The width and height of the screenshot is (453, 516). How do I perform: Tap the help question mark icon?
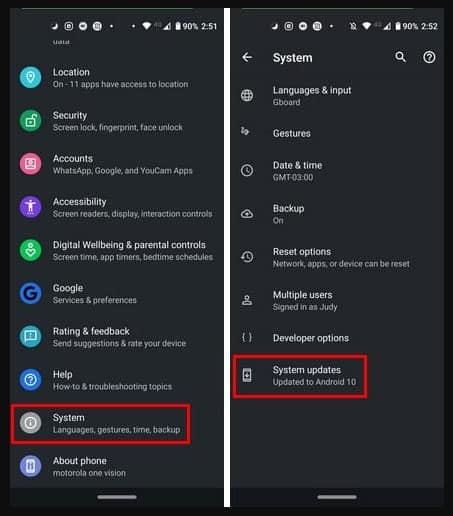point(429,57)
